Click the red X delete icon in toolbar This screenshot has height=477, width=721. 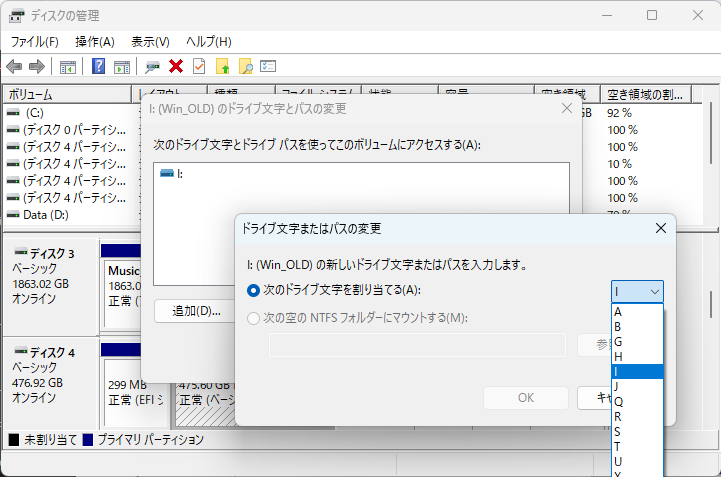click(x=176, y=67)
